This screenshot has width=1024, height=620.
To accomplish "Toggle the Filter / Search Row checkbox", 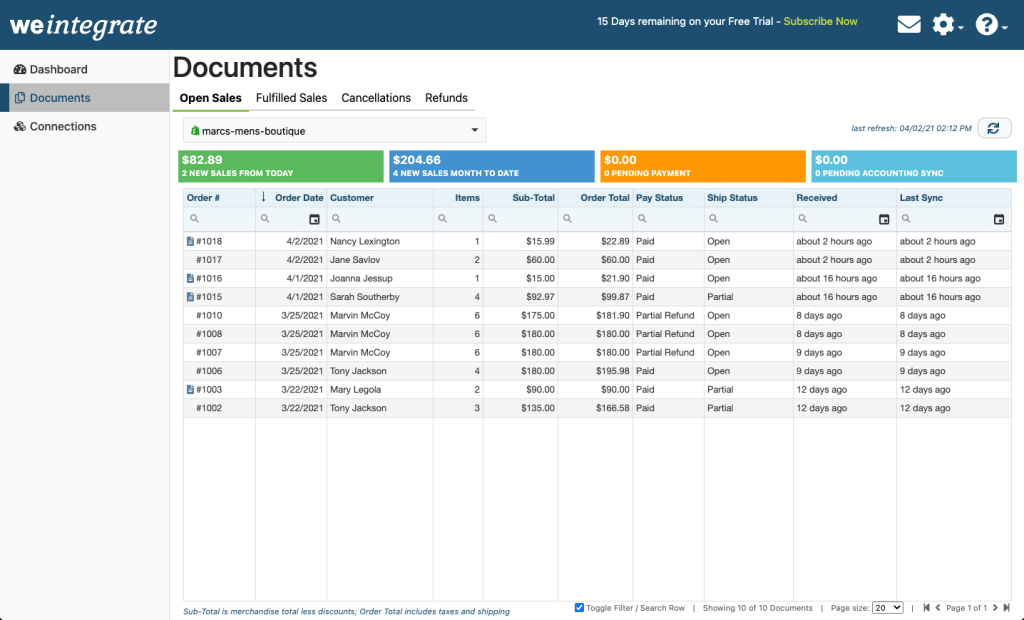I will click(580, 608).
